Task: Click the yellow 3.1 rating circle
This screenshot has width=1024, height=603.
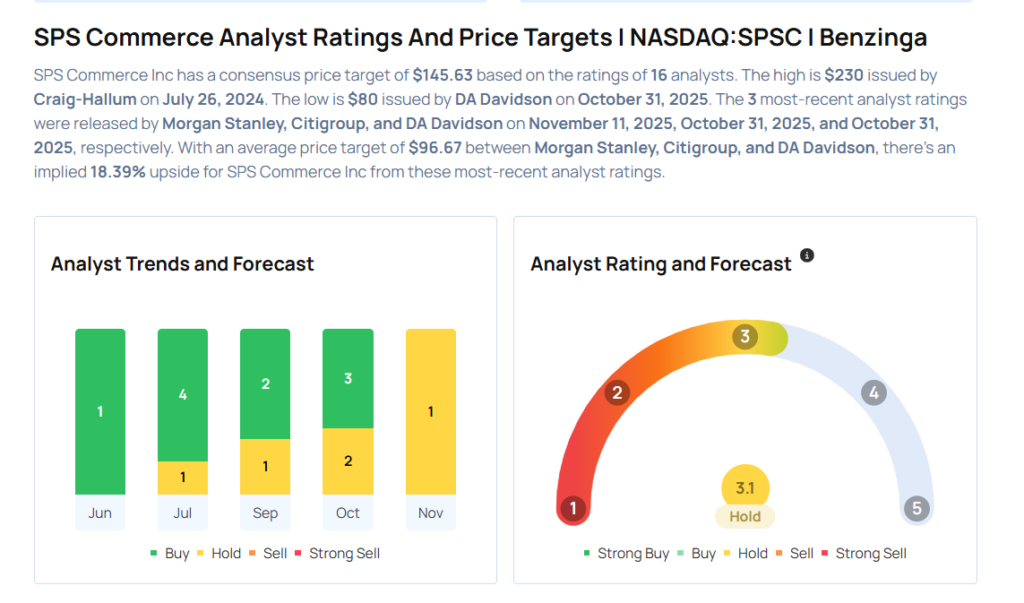Action: [745, 488]
